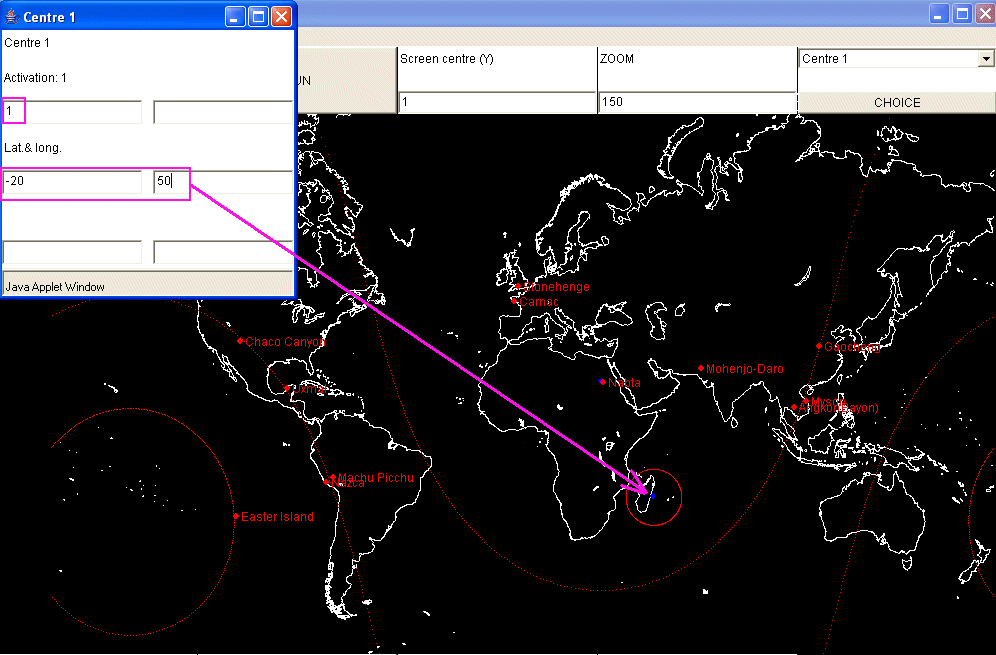Click the Screen centre (Y) label
Image resolution: width=996 pixels, height=655 pixels.
click(x=447, y=59)
